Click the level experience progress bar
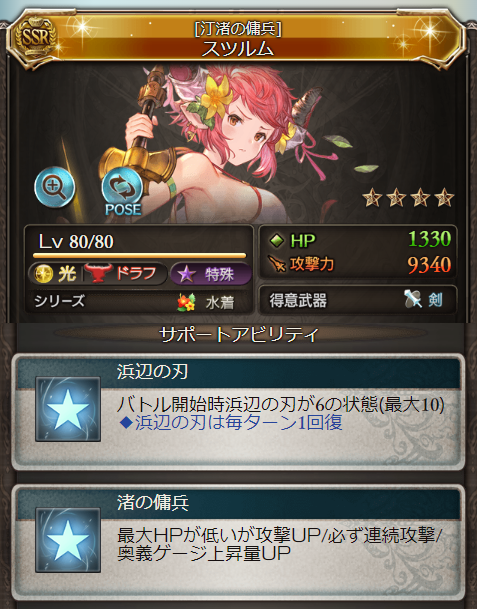The width and height of the screenshot is (477, 609). [139, 256]
